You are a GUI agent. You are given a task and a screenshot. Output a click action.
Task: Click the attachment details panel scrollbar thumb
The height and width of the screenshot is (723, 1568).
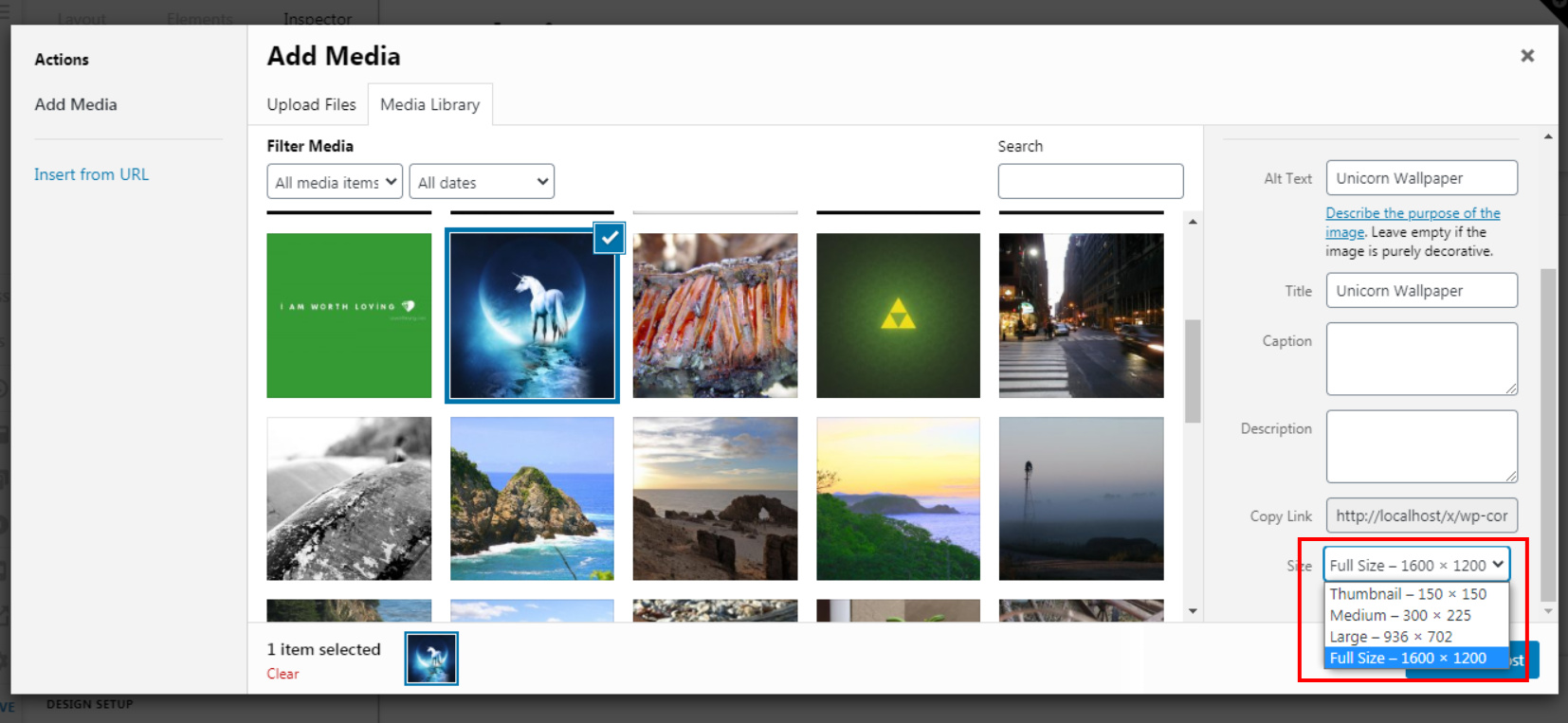(1548, 435)
